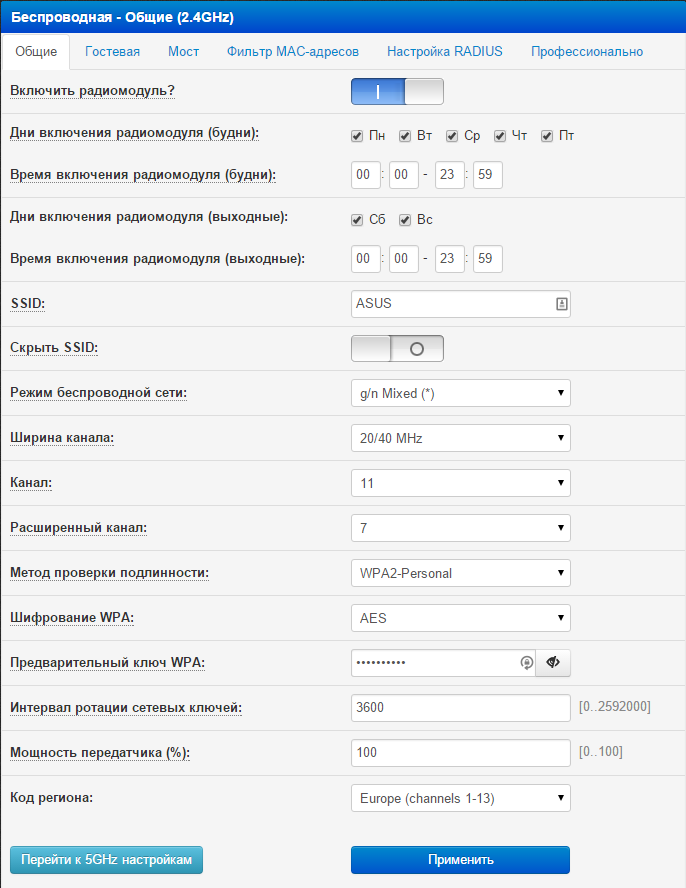This screenshot has height=888, width=686.
Task: Open the authentication method WPA2-Personal dropdown
Action: click(460, 573)
